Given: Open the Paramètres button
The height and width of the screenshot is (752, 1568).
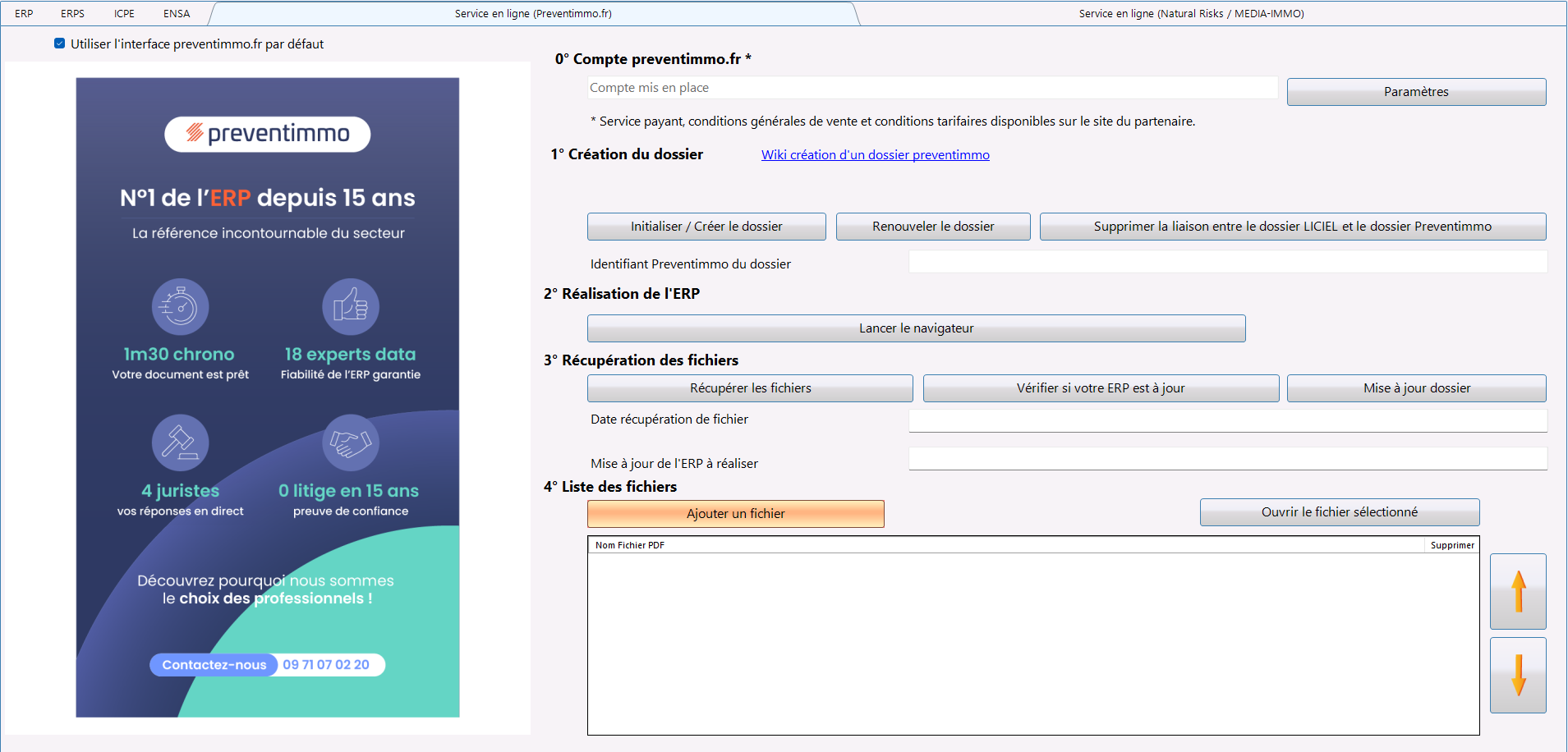Looking at the screenshot, I should click(1415, 92).
